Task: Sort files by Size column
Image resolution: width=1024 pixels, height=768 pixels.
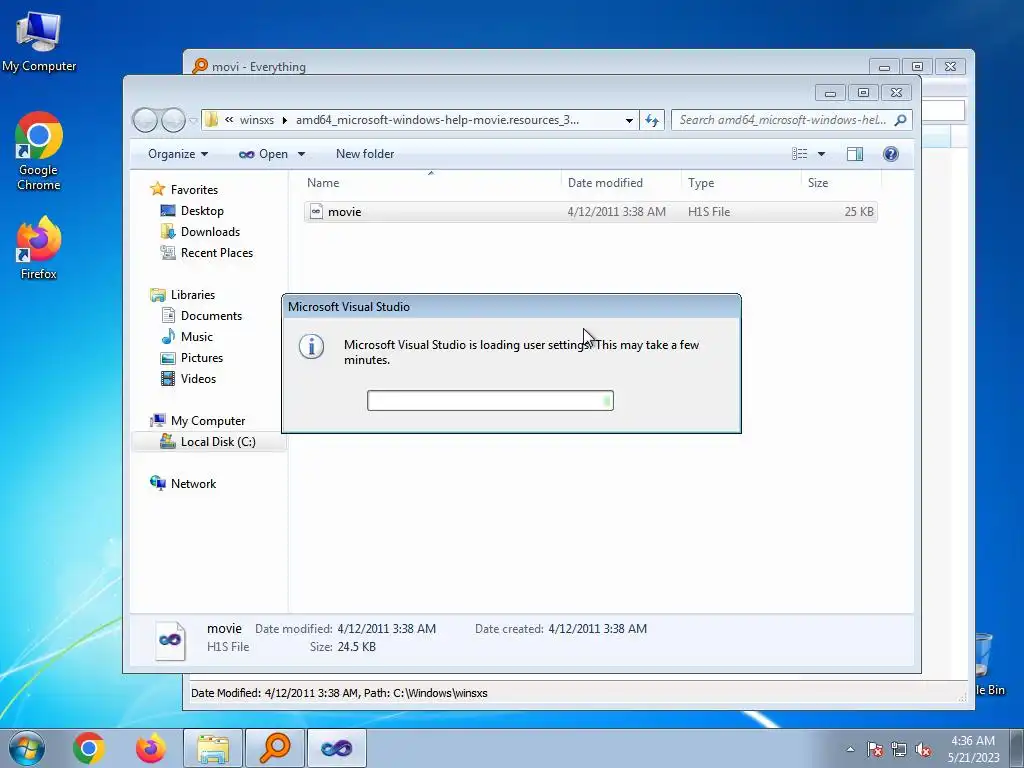Action: pos(841,183)
